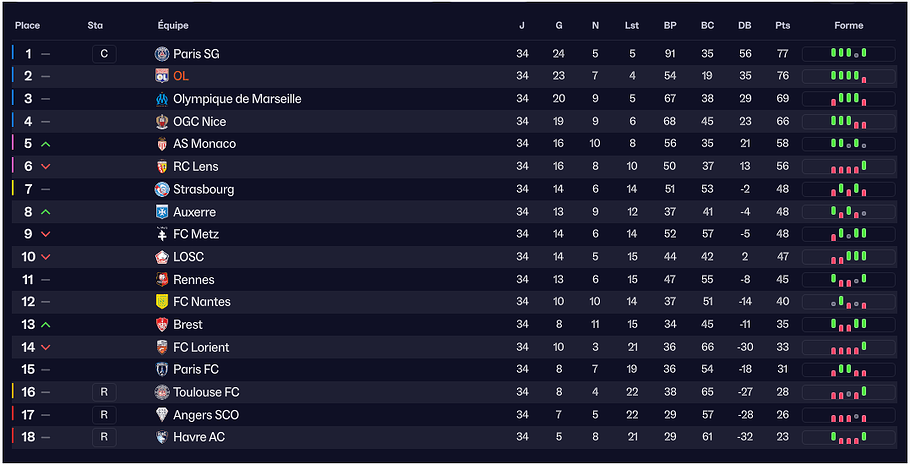Click the Strasbourg club logo
Image resolution: width=910 pixels, height=464 pixels.
162,189
